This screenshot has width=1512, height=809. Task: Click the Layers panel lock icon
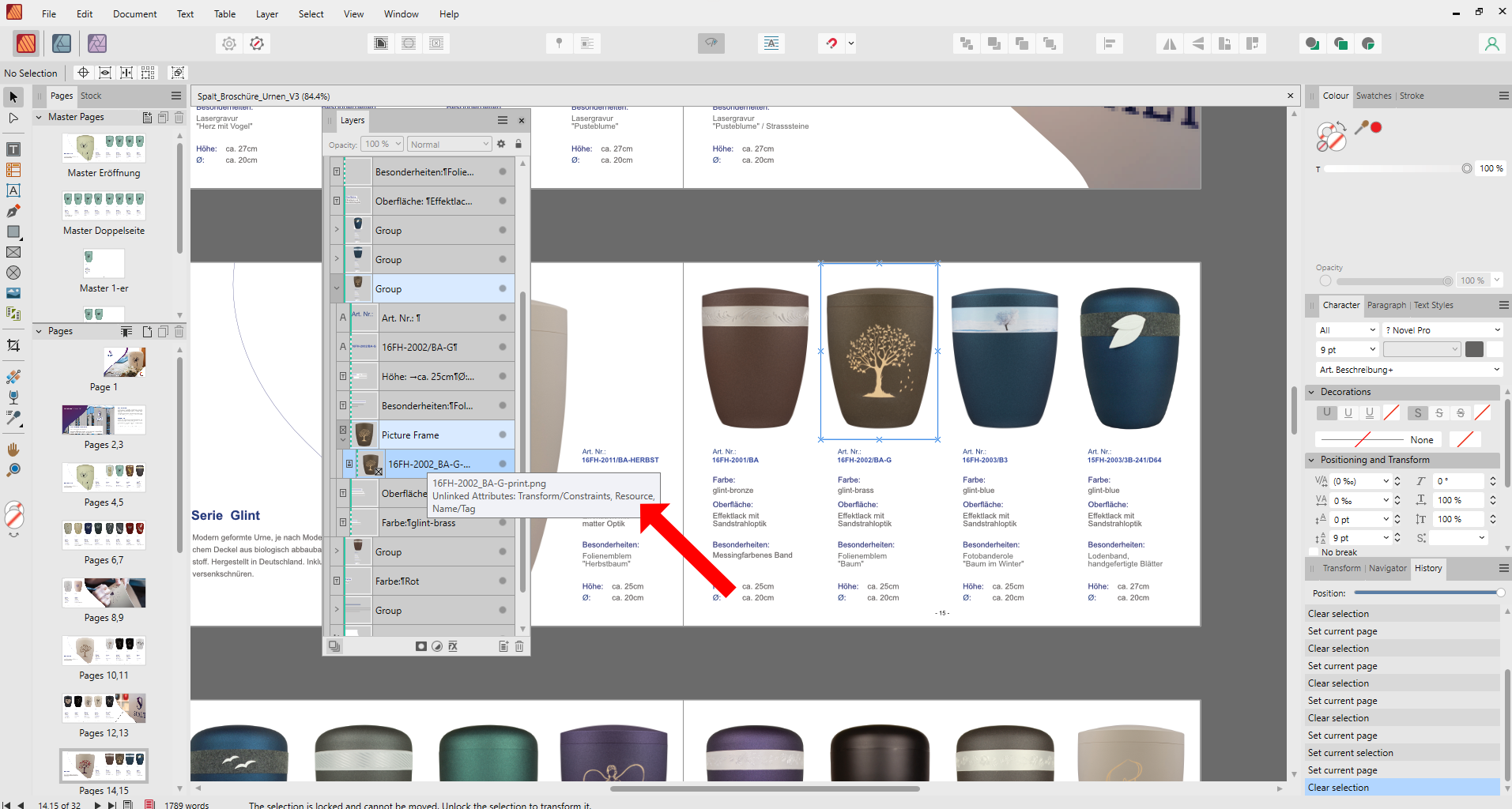518,144
